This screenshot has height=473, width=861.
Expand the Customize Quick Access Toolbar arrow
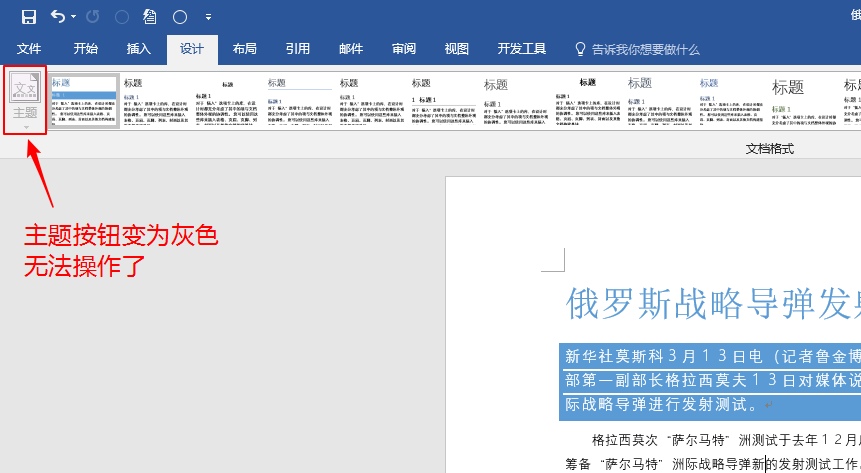[x=208, y=18]
